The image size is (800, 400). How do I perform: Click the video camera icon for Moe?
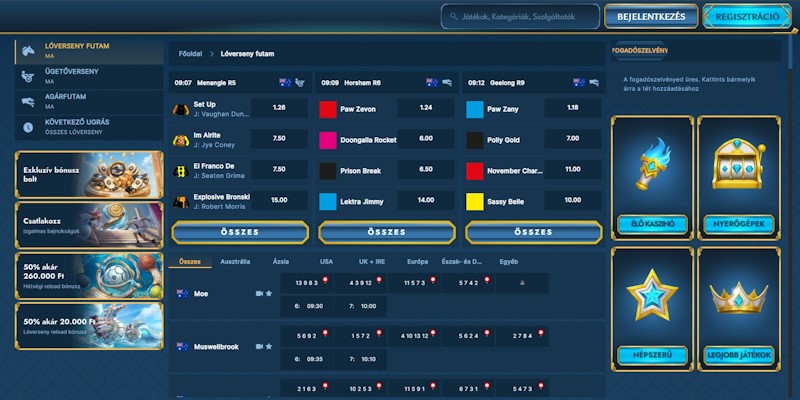click(259, 294)
